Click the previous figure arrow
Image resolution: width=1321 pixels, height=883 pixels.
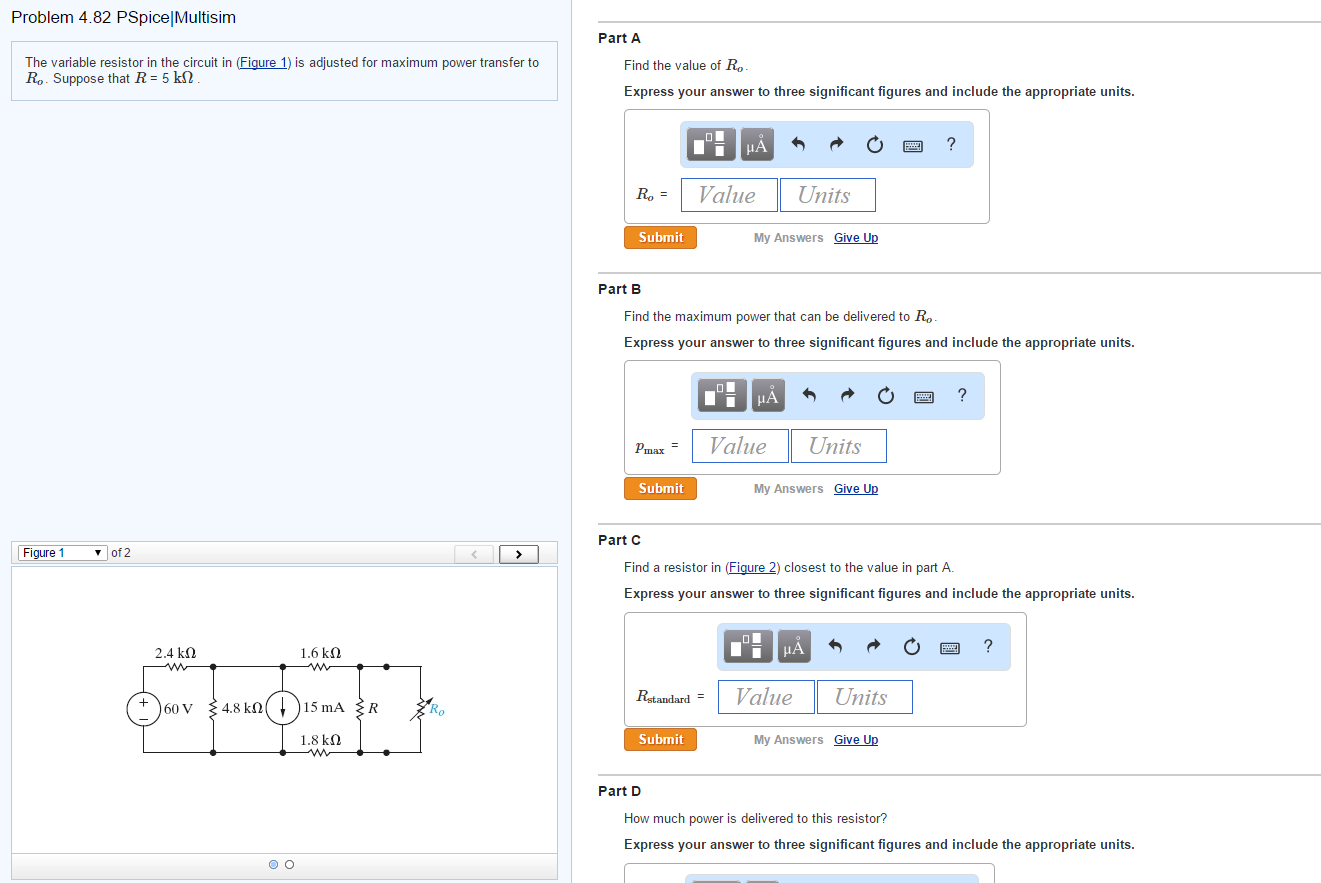tap(473, 553)
